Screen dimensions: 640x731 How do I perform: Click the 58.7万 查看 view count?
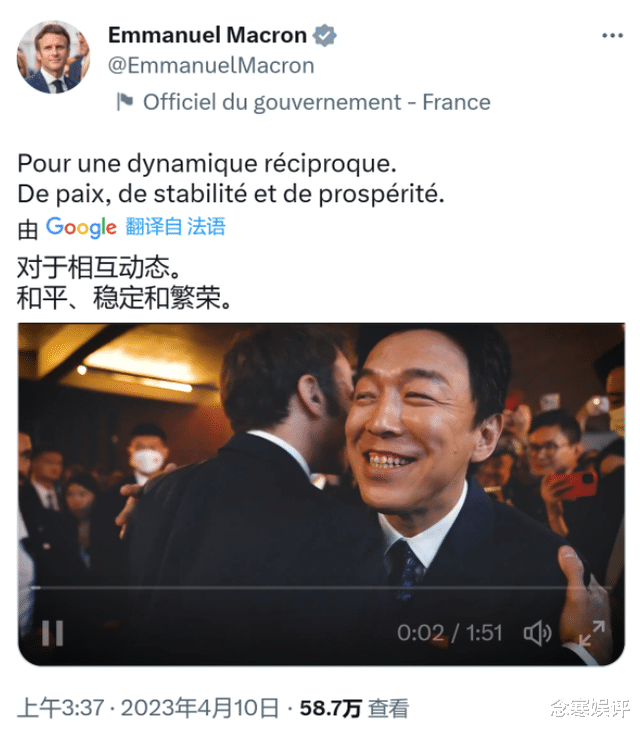coord(354,708)
